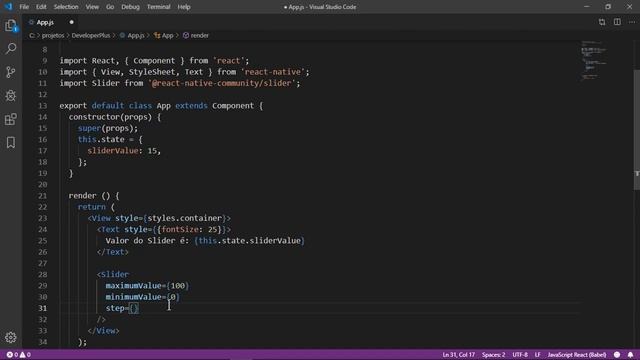
Task: Click the VS Code logo in the title bar
Action: point(8,7)
